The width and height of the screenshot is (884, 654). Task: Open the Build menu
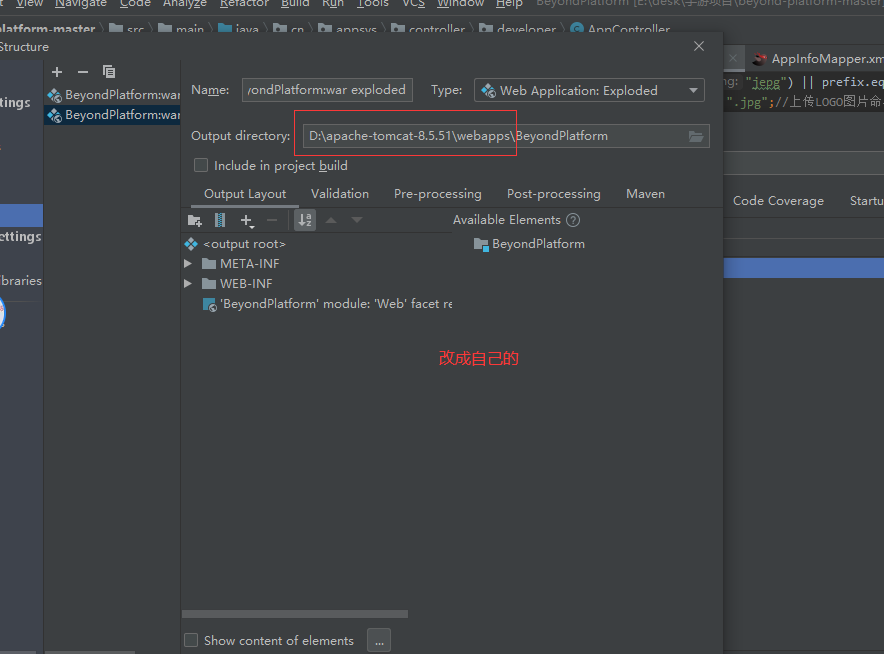(x=295, y=3)
